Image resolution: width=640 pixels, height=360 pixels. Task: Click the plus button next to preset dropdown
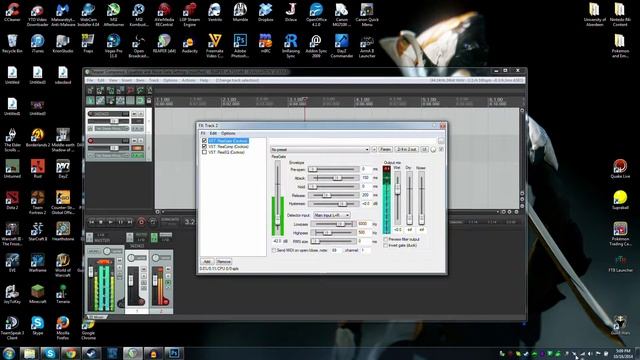[373, 149]
